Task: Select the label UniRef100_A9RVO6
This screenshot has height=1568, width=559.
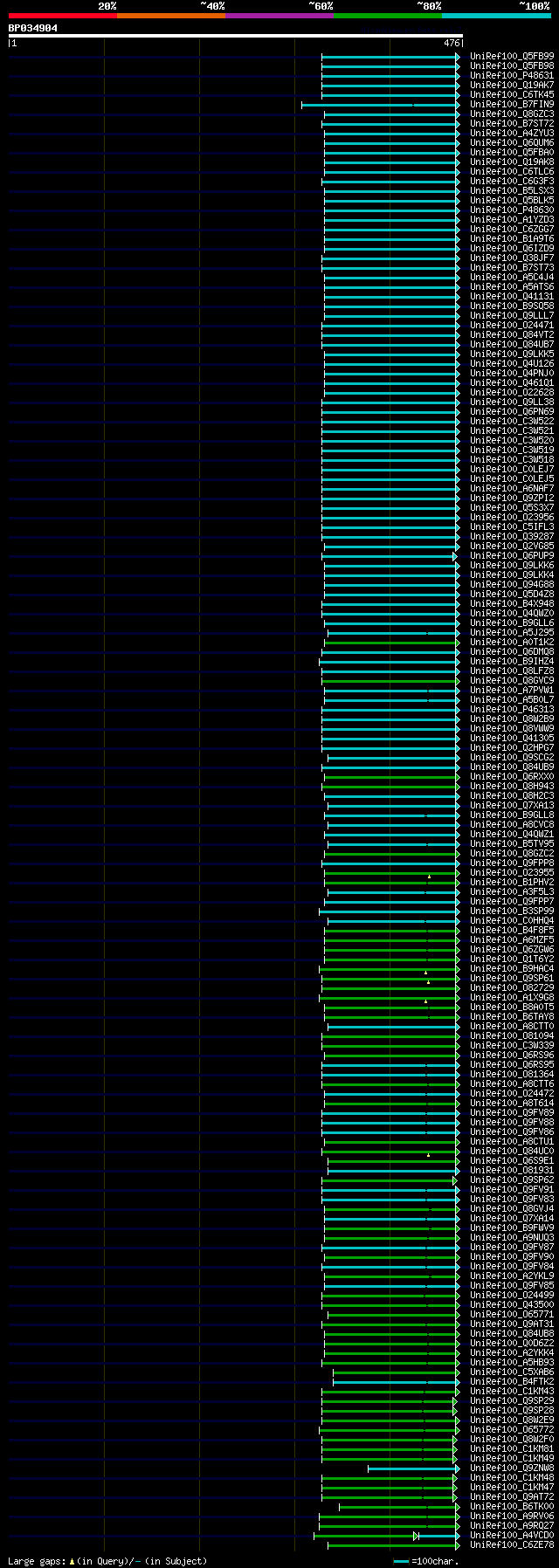Action: click(x=512, y=1516)
